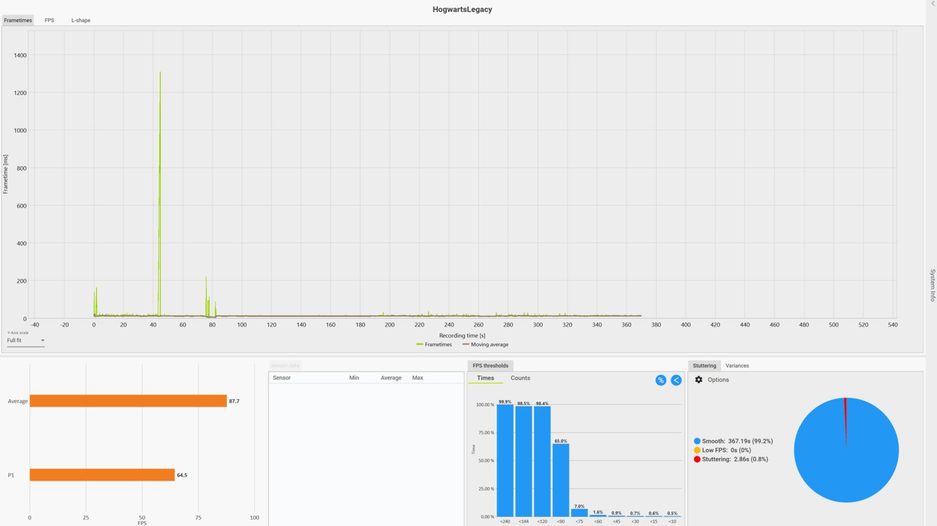
Task: Click the Sensor column header
Action: point(281,378)
